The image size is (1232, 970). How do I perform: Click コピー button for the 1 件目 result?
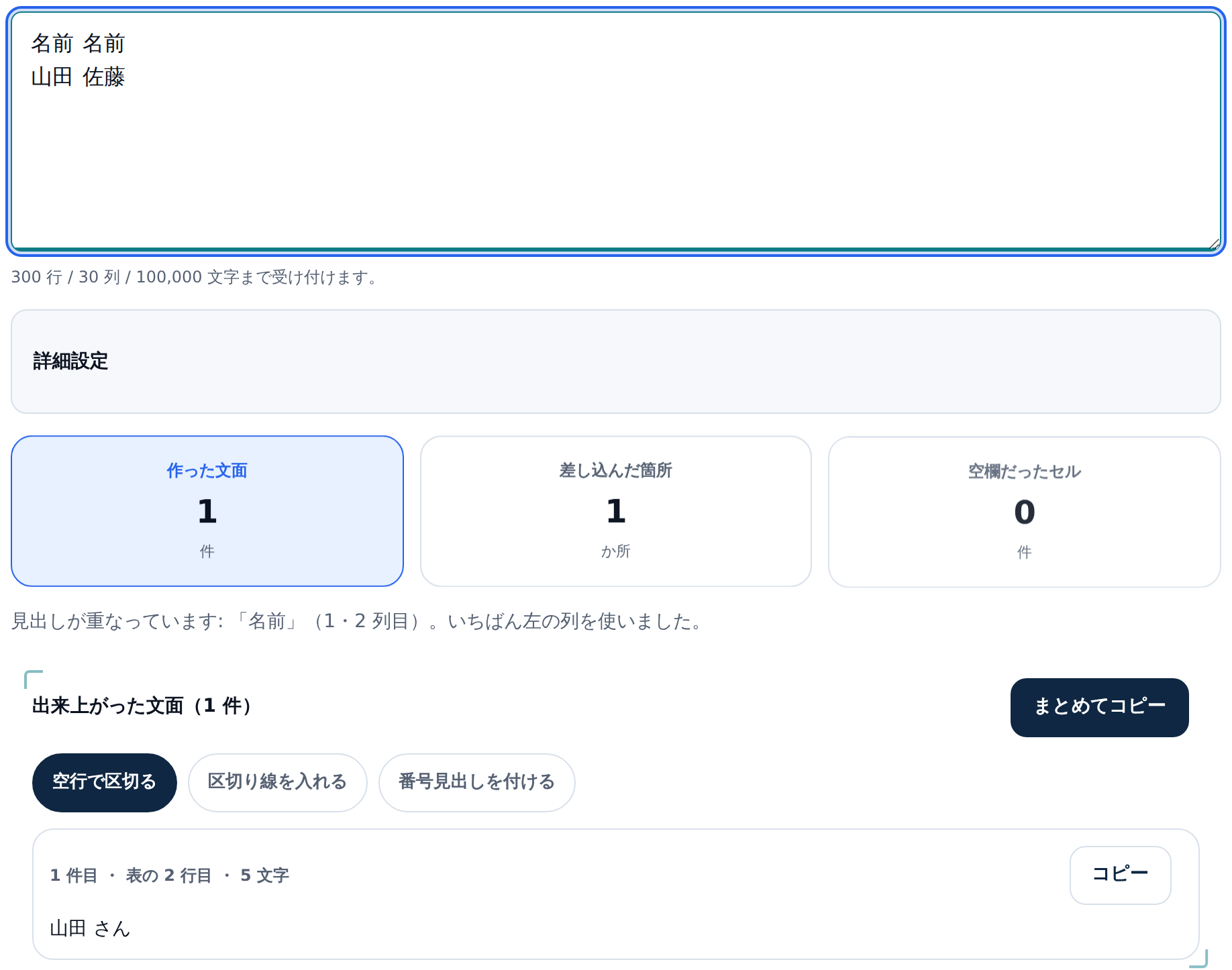(1120, 875)
